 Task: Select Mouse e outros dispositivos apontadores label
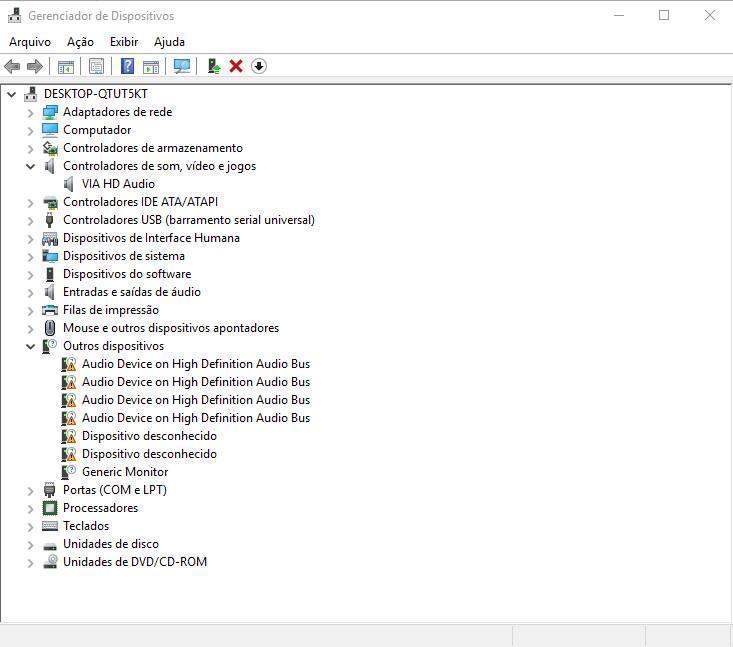[x=171, y=328]
